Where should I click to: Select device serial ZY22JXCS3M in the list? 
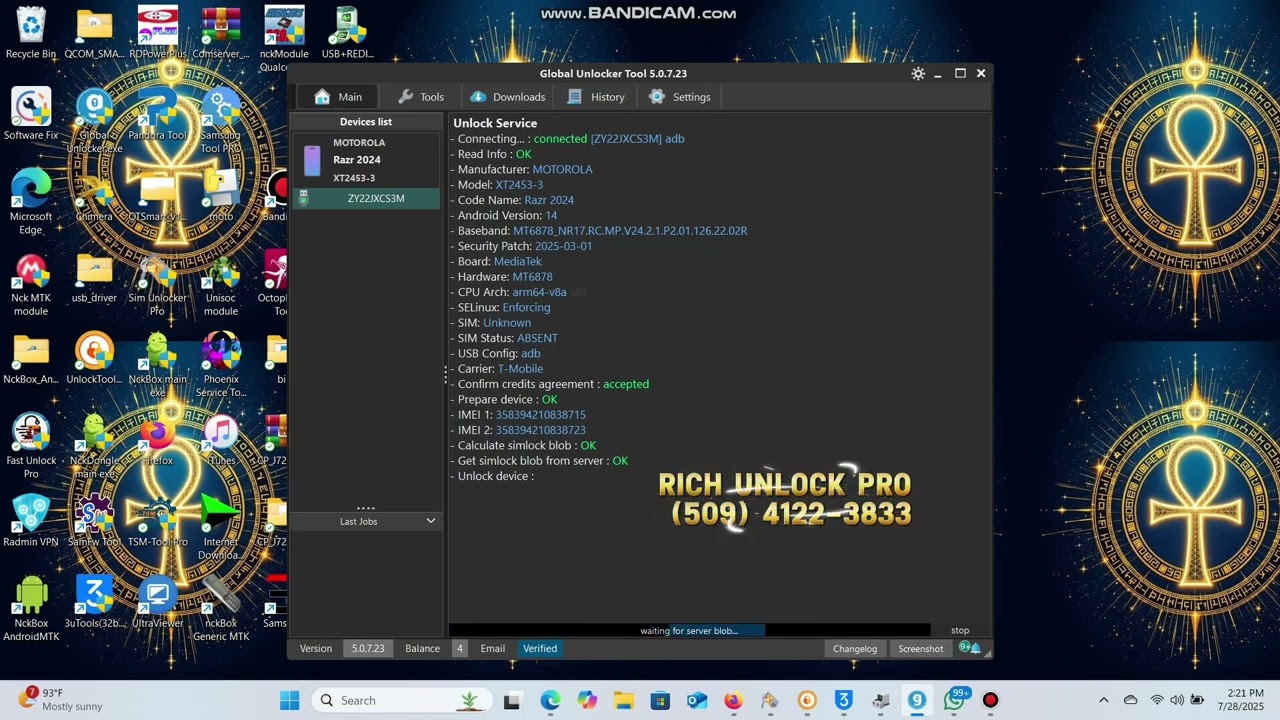point(365,198)
